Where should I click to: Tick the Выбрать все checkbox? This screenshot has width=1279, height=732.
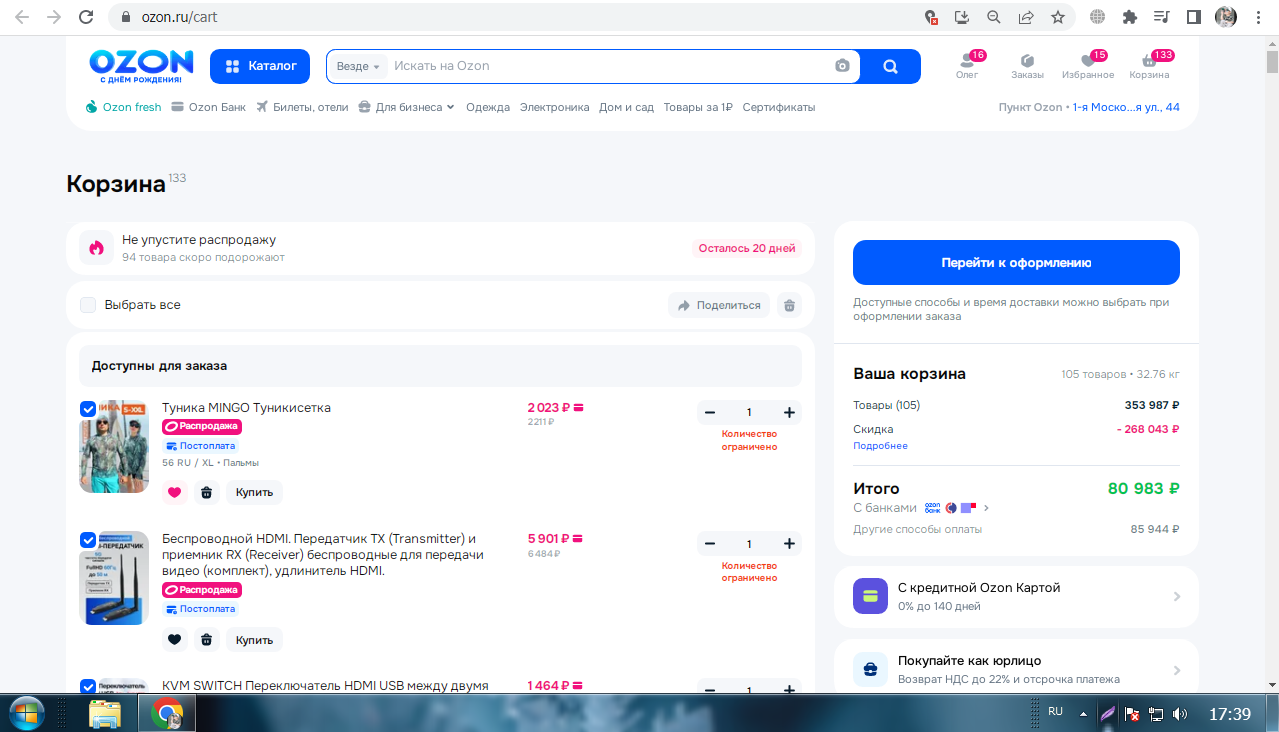(x=88, y=305)
